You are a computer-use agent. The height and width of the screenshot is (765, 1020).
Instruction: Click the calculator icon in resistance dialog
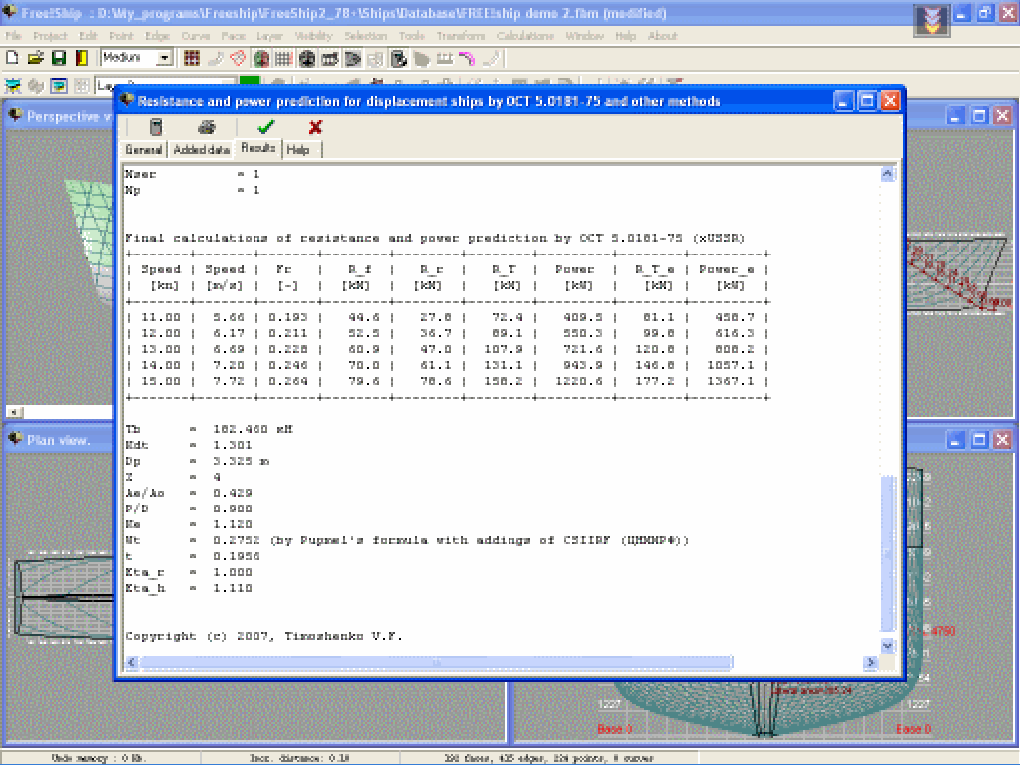156,127
